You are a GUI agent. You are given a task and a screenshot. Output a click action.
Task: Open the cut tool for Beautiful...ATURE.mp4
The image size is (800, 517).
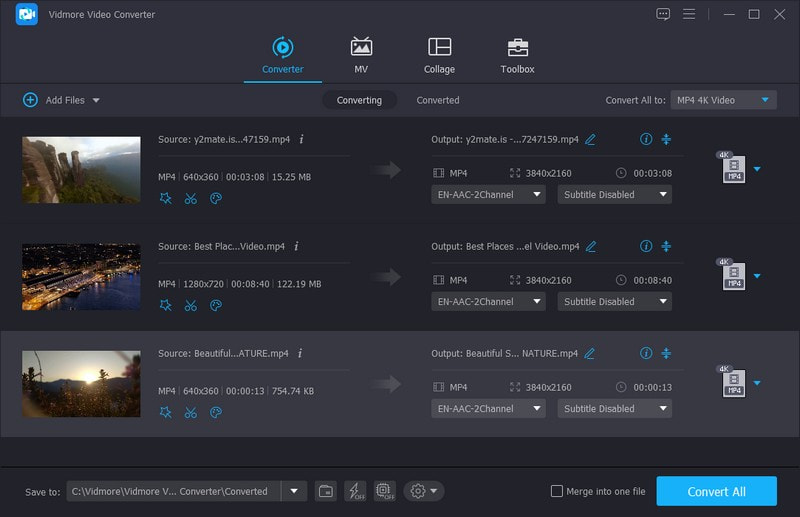(191, 412)
